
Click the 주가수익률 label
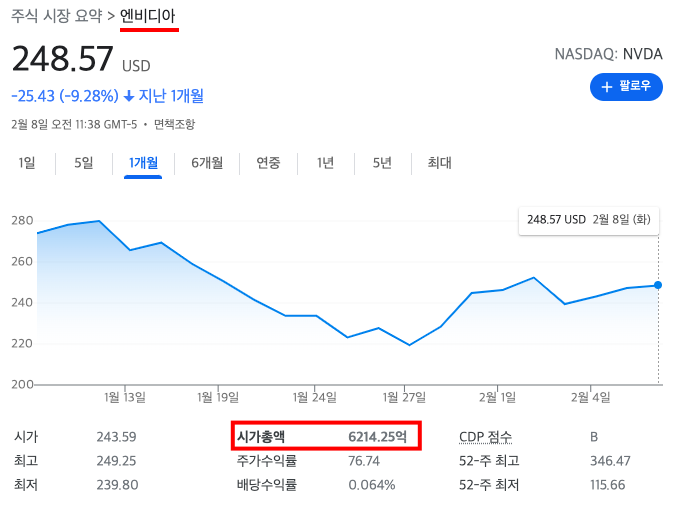click(267, 461)
